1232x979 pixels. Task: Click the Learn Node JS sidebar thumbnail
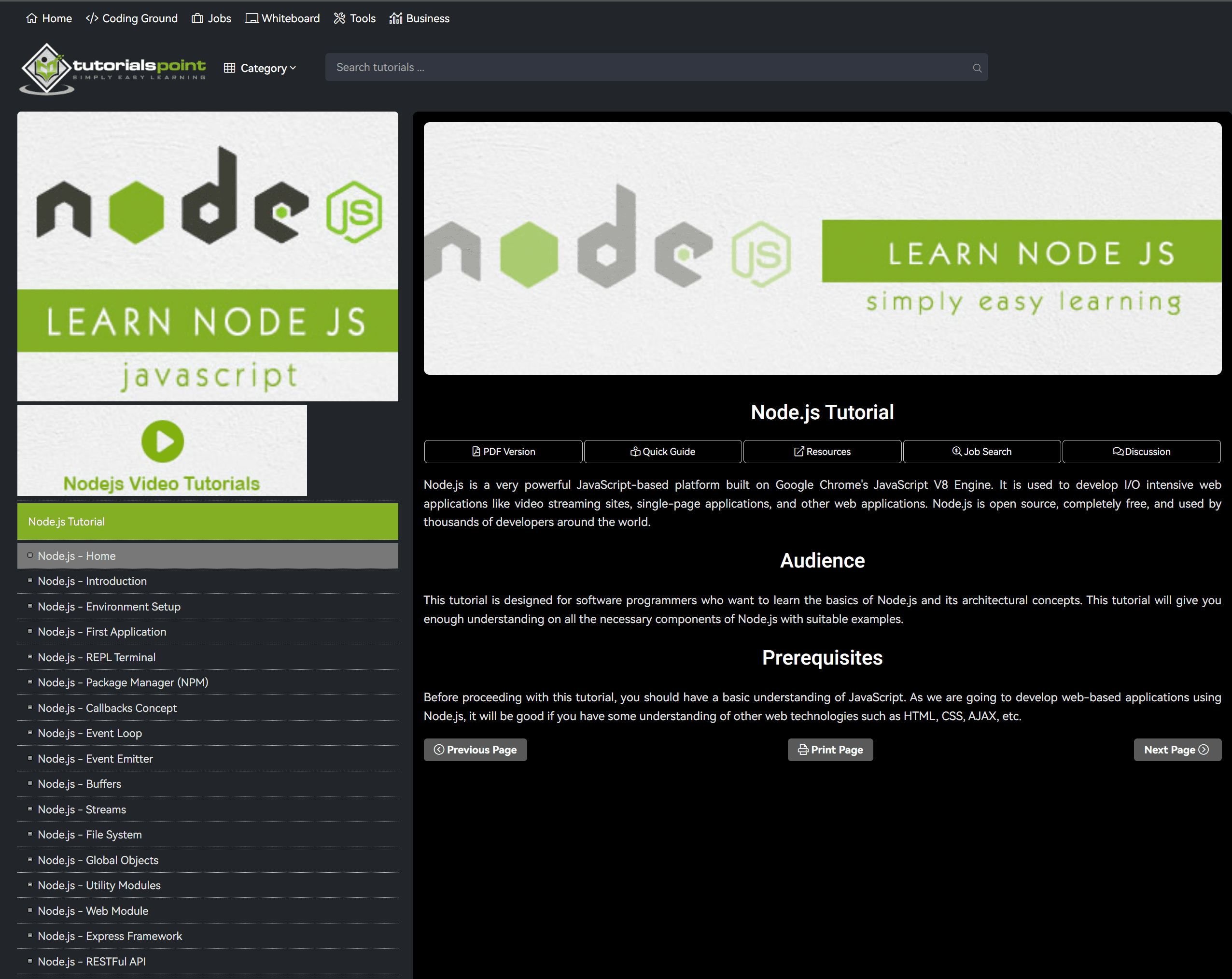tap(208, 256)
